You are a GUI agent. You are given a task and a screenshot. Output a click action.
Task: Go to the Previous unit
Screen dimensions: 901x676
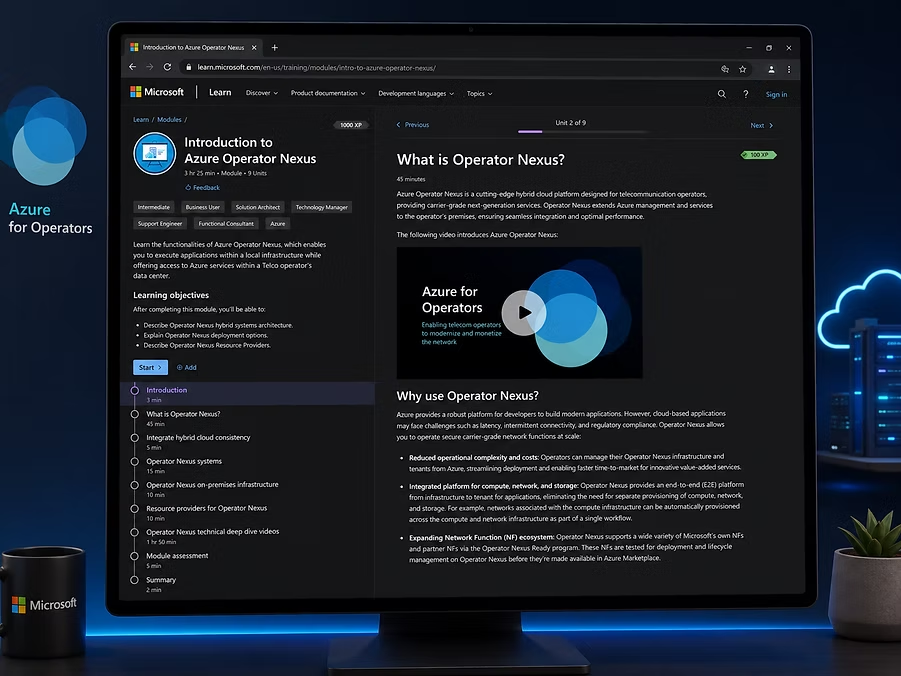(413, 125)
